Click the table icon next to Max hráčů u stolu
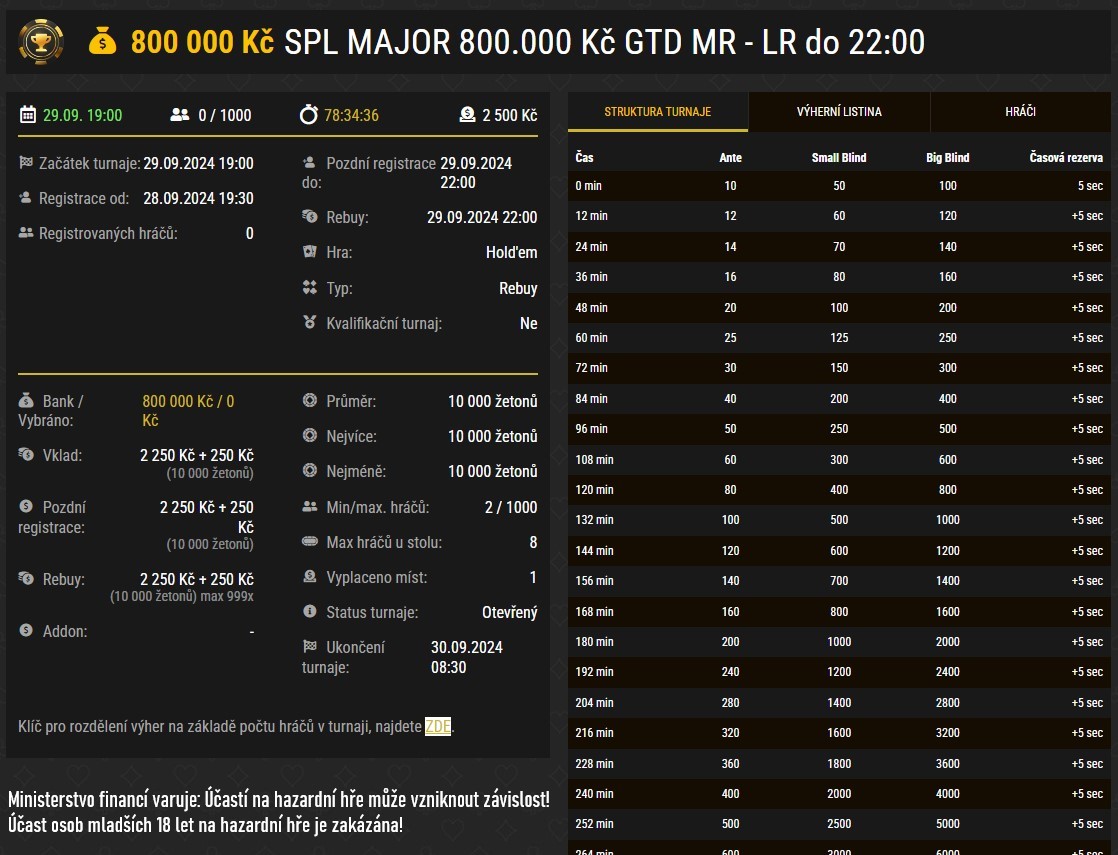Viewport: 1118px width, 855px height. [x=308, y=542]
